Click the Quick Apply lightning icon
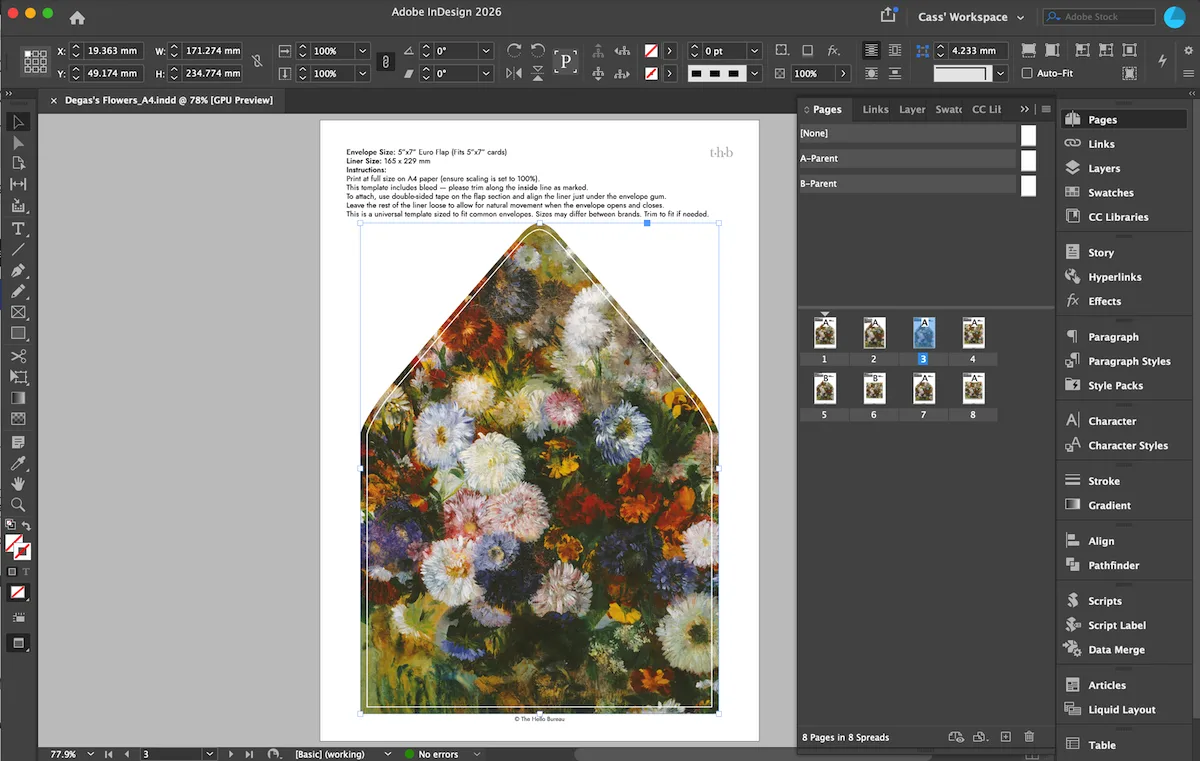Viewport: 1200px width, 761px height. coord(1162,60)
